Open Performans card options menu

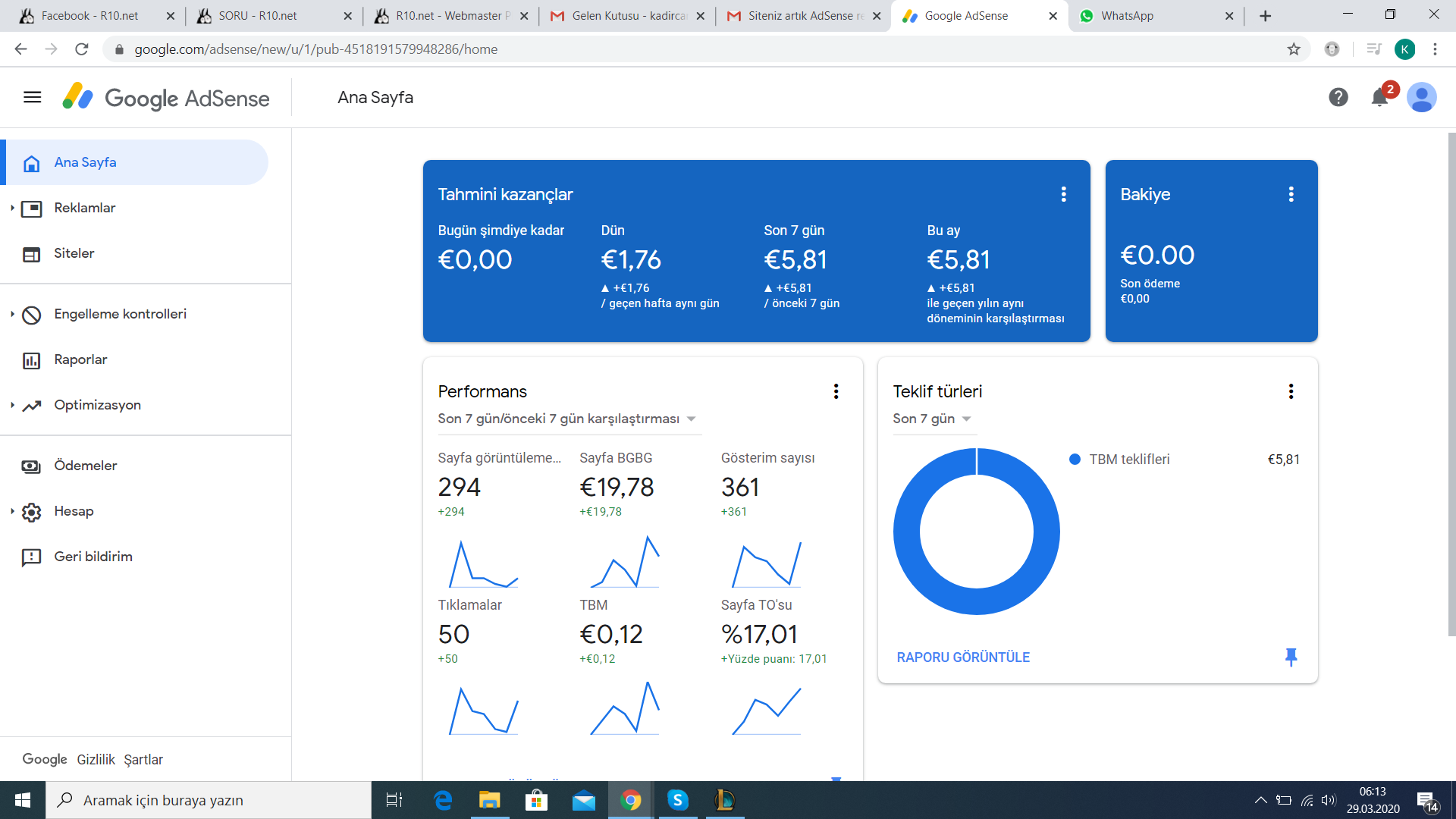click(x=836, y=391)
